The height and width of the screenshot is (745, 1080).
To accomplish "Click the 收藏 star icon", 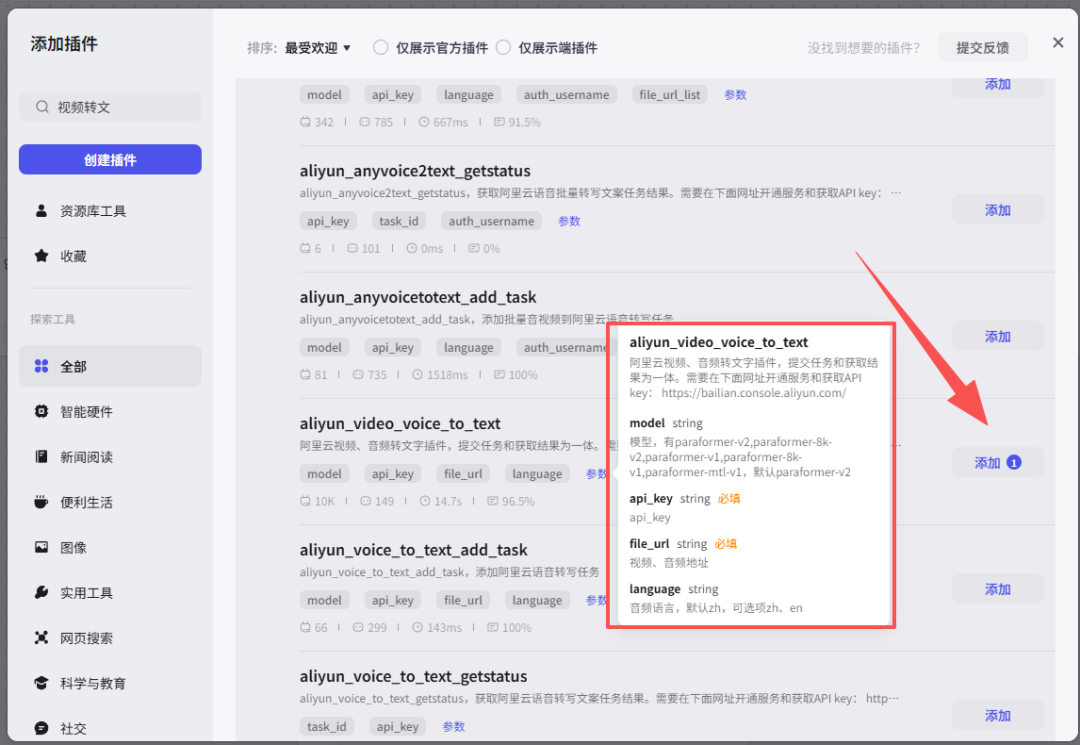I will point(41,256).
